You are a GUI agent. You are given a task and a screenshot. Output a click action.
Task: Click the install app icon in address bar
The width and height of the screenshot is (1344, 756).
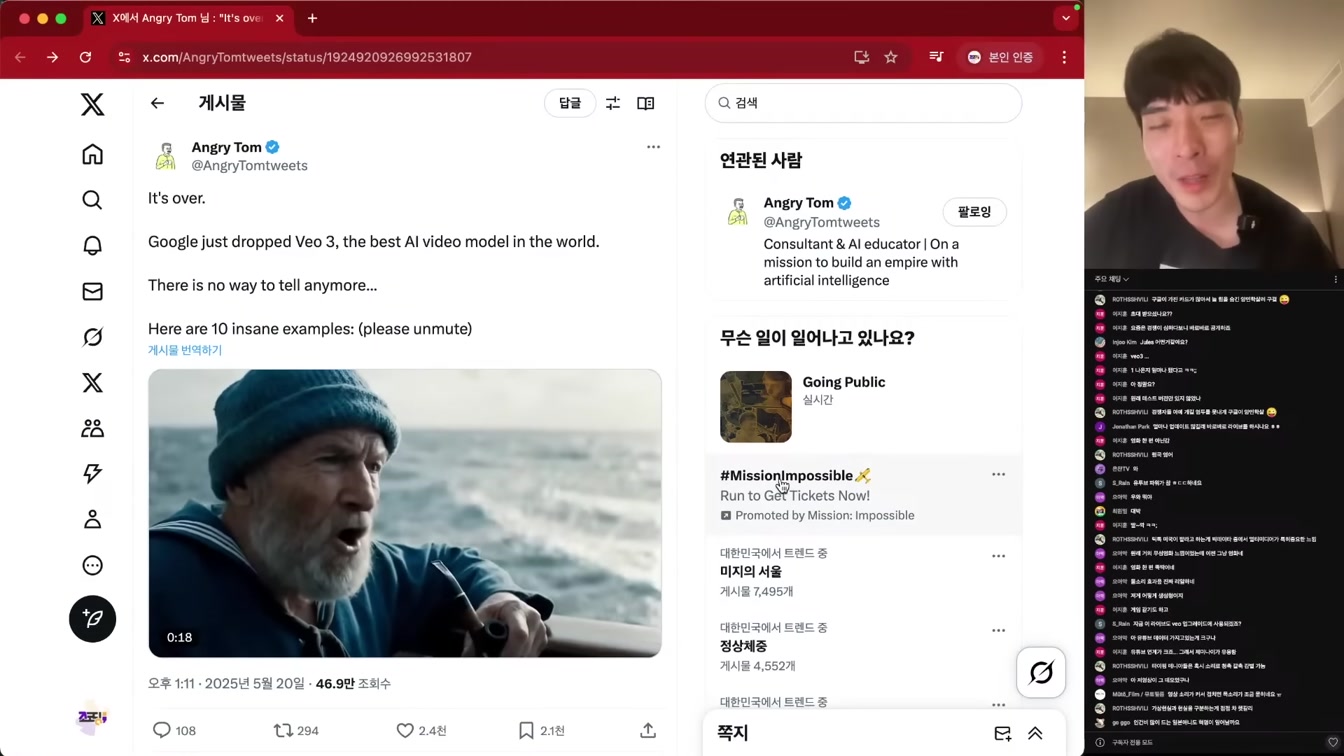[861, 58]
